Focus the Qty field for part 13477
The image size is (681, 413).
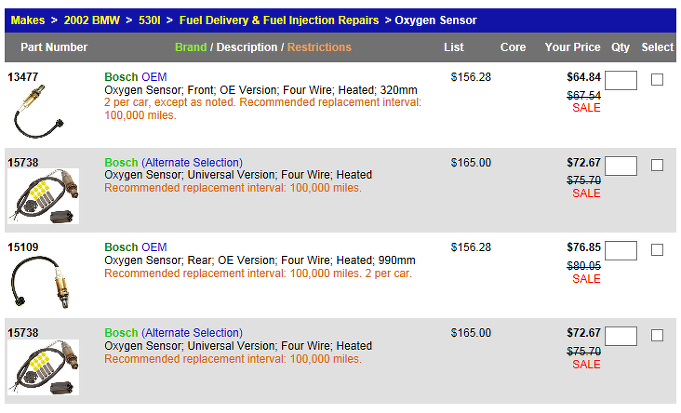point(621,80)
